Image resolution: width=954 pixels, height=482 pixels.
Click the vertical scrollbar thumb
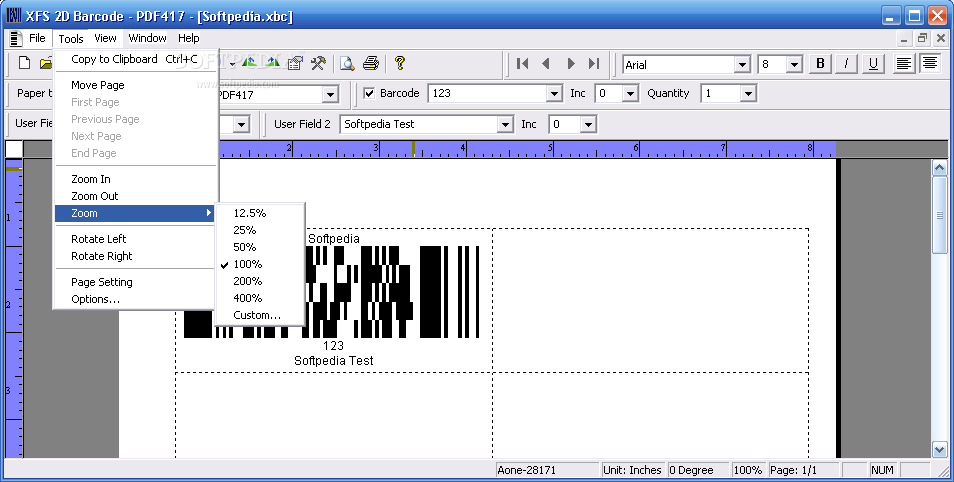(x=939, y=214)
